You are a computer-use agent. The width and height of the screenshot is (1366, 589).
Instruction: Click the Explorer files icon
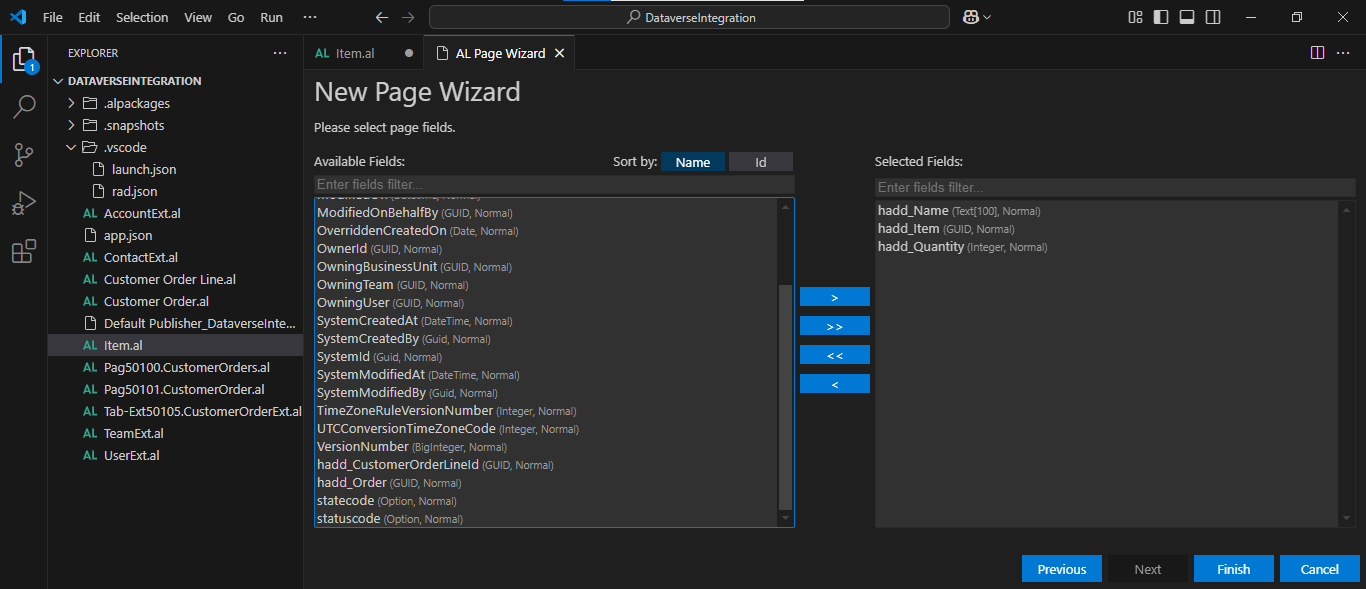(23, 59)
